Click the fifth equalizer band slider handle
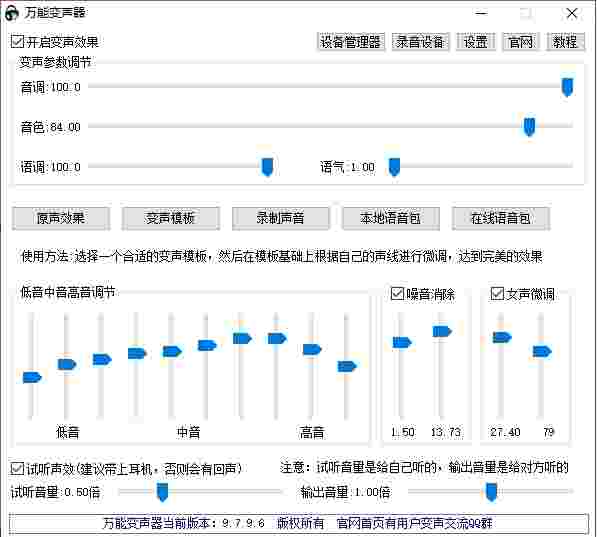The height and width of the screenshot is (537, 597). point(172,351)
